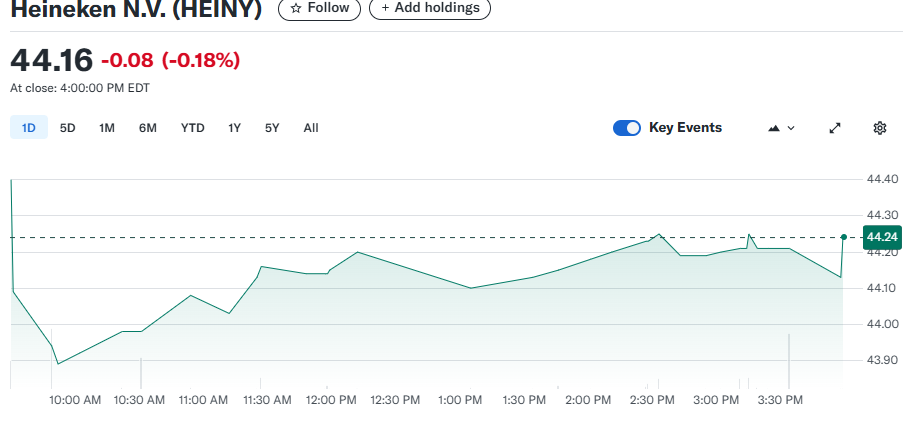Click the (-0.18%) percent change
Screen dimensions: 913x423
coord(201,60)
